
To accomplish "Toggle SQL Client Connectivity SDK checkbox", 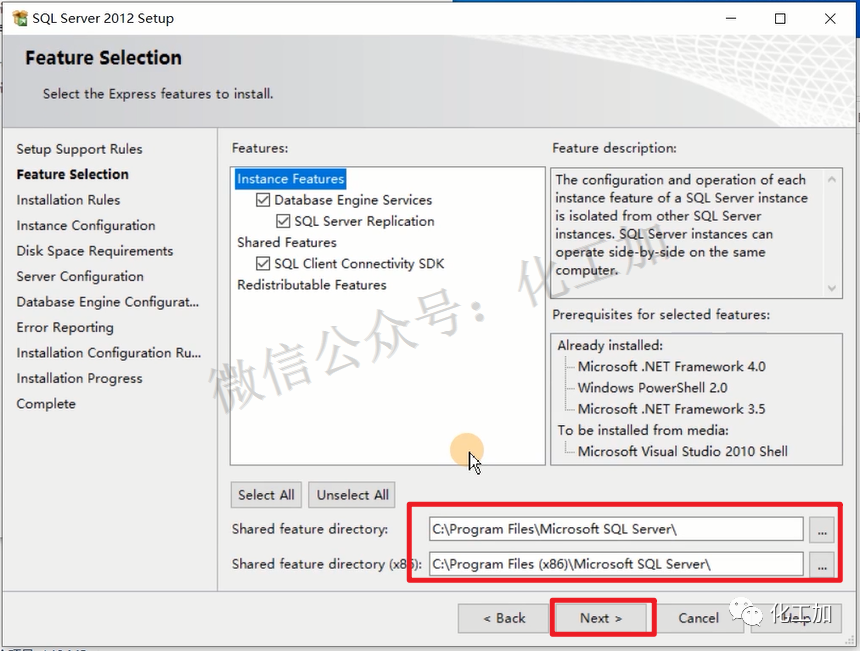I will coord(263,263).
